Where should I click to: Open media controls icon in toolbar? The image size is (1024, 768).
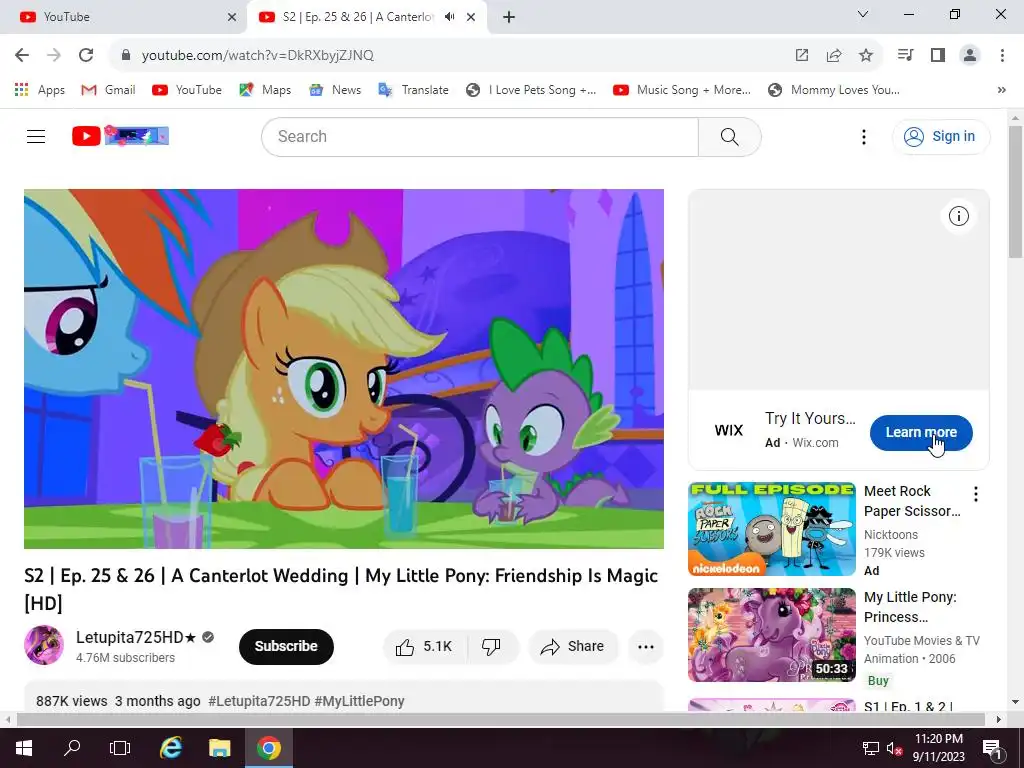(905, 55)
